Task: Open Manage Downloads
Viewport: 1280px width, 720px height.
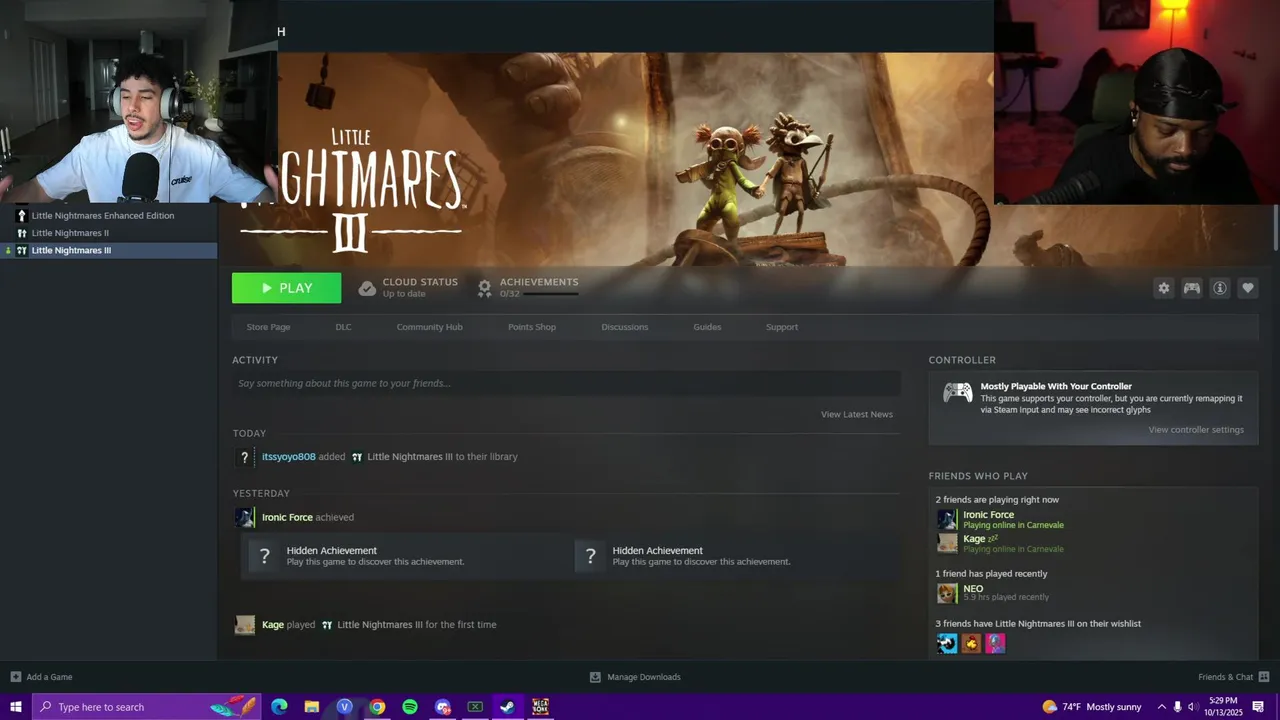Action: tap(644, 677)
